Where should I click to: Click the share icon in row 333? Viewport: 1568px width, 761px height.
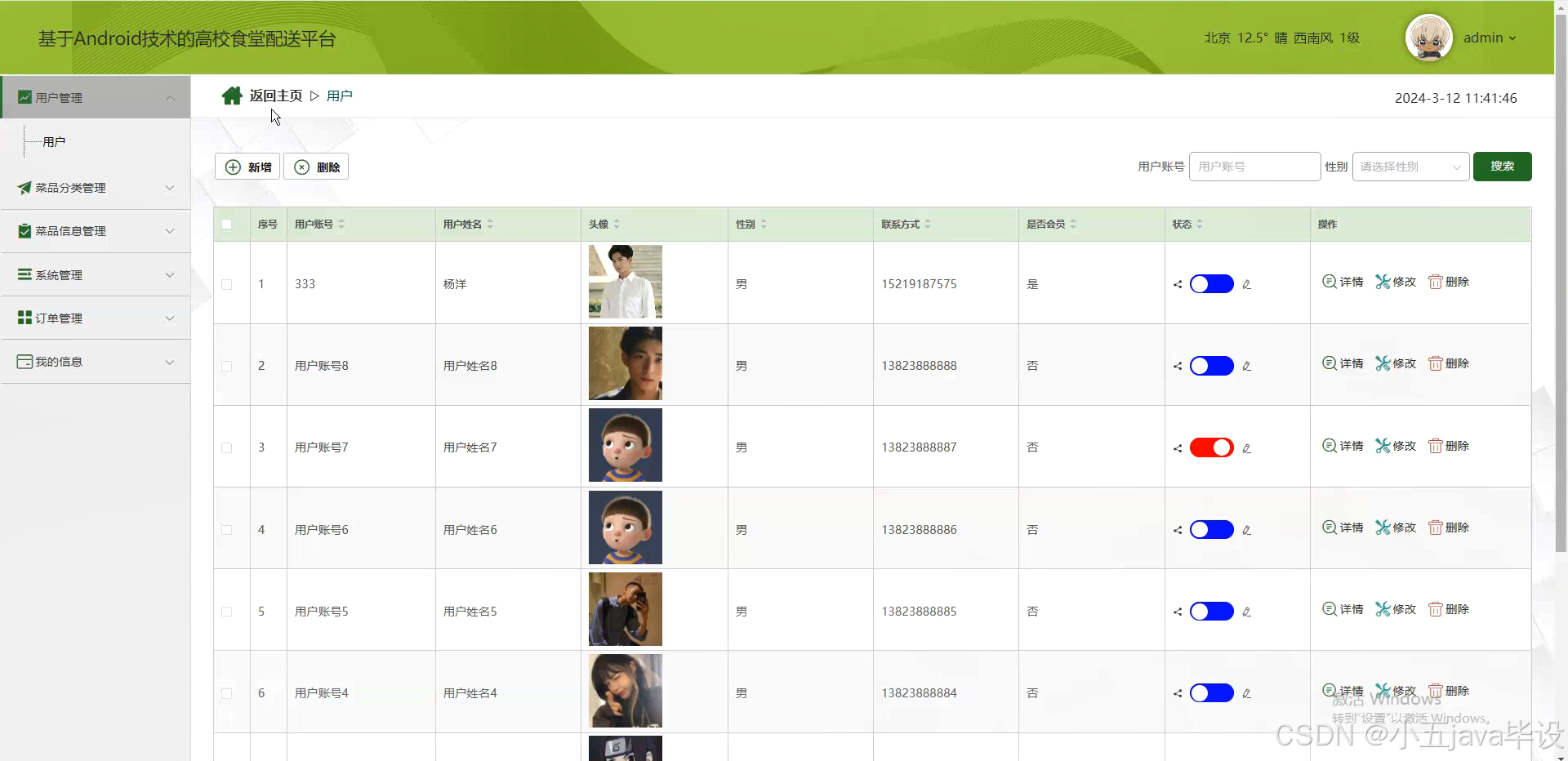pyautogui.click(x=1178, y=285)
